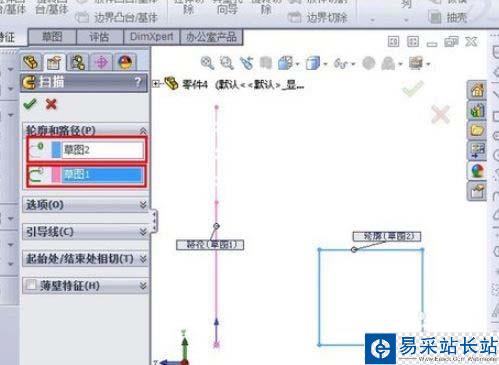
Task: Click the sweep panel help question mark
Action: point(138,82)
